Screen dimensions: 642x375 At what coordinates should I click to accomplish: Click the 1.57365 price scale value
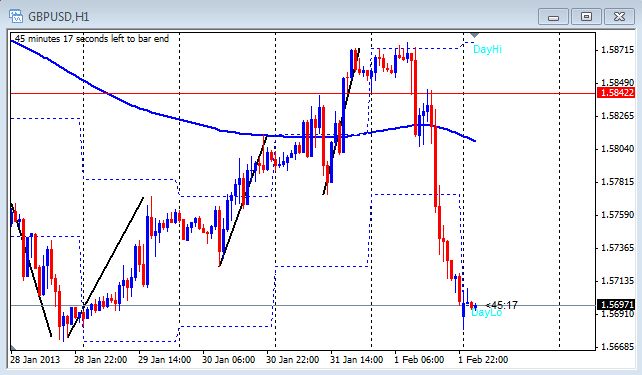[x=617, y=248]
